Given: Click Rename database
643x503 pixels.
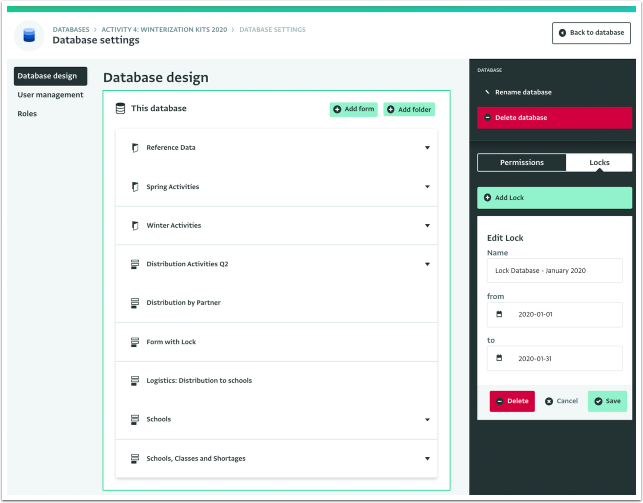Looking at the screenshot, I should tap(523, 93).
